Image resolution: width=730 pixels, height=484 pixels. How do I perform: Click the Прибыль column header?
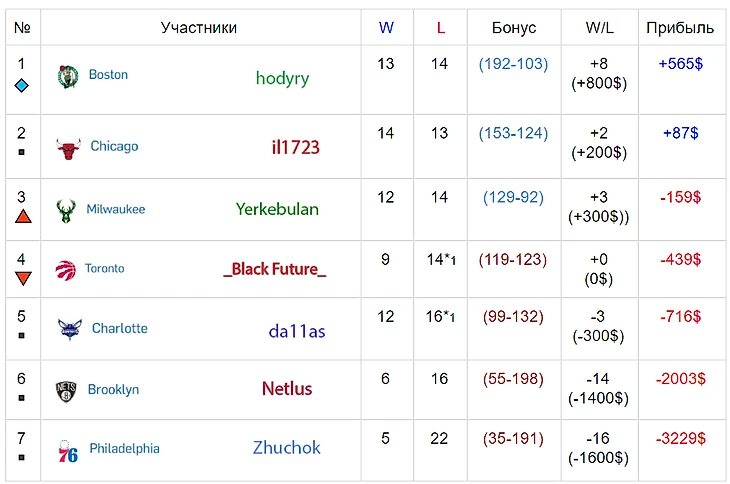[x=680, y=28]
